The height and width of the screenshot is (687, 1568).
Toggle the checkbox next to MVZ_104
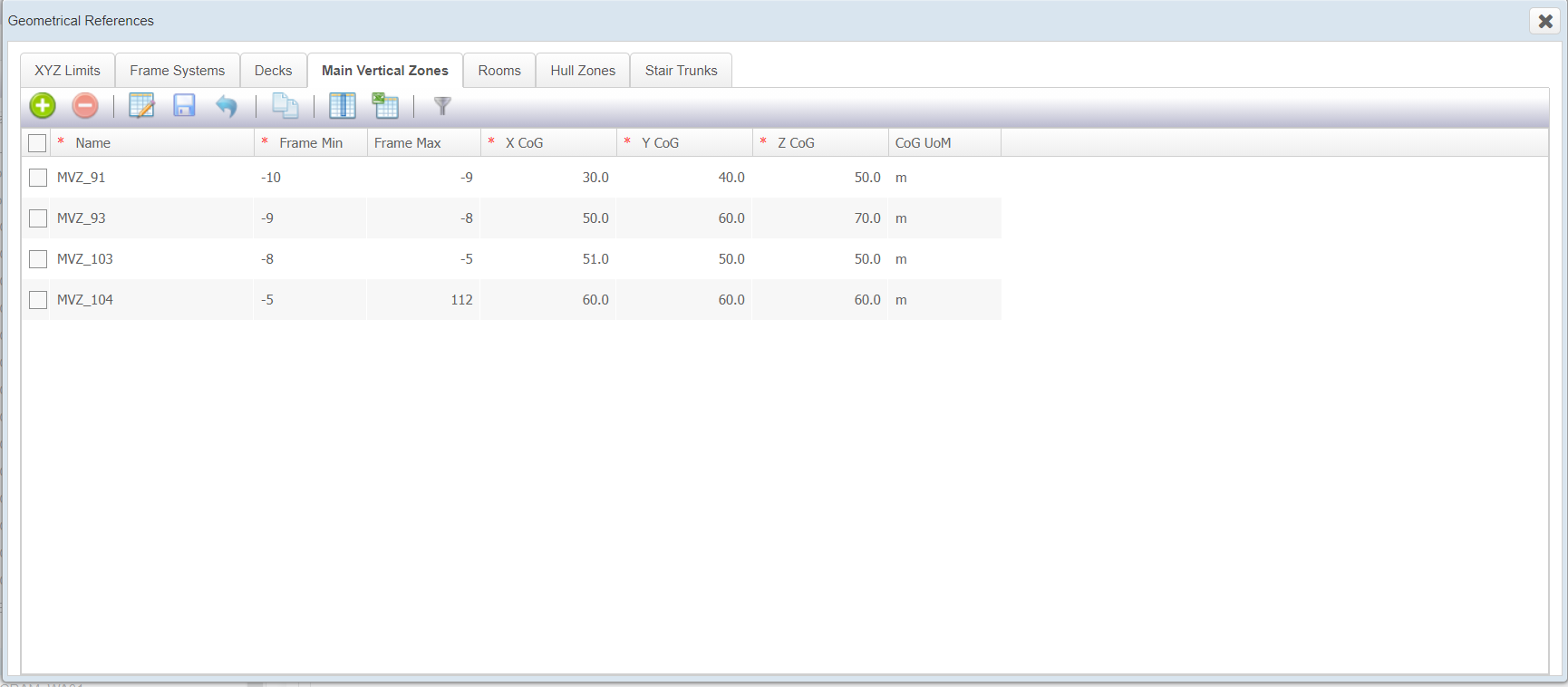tap(38, 300)
